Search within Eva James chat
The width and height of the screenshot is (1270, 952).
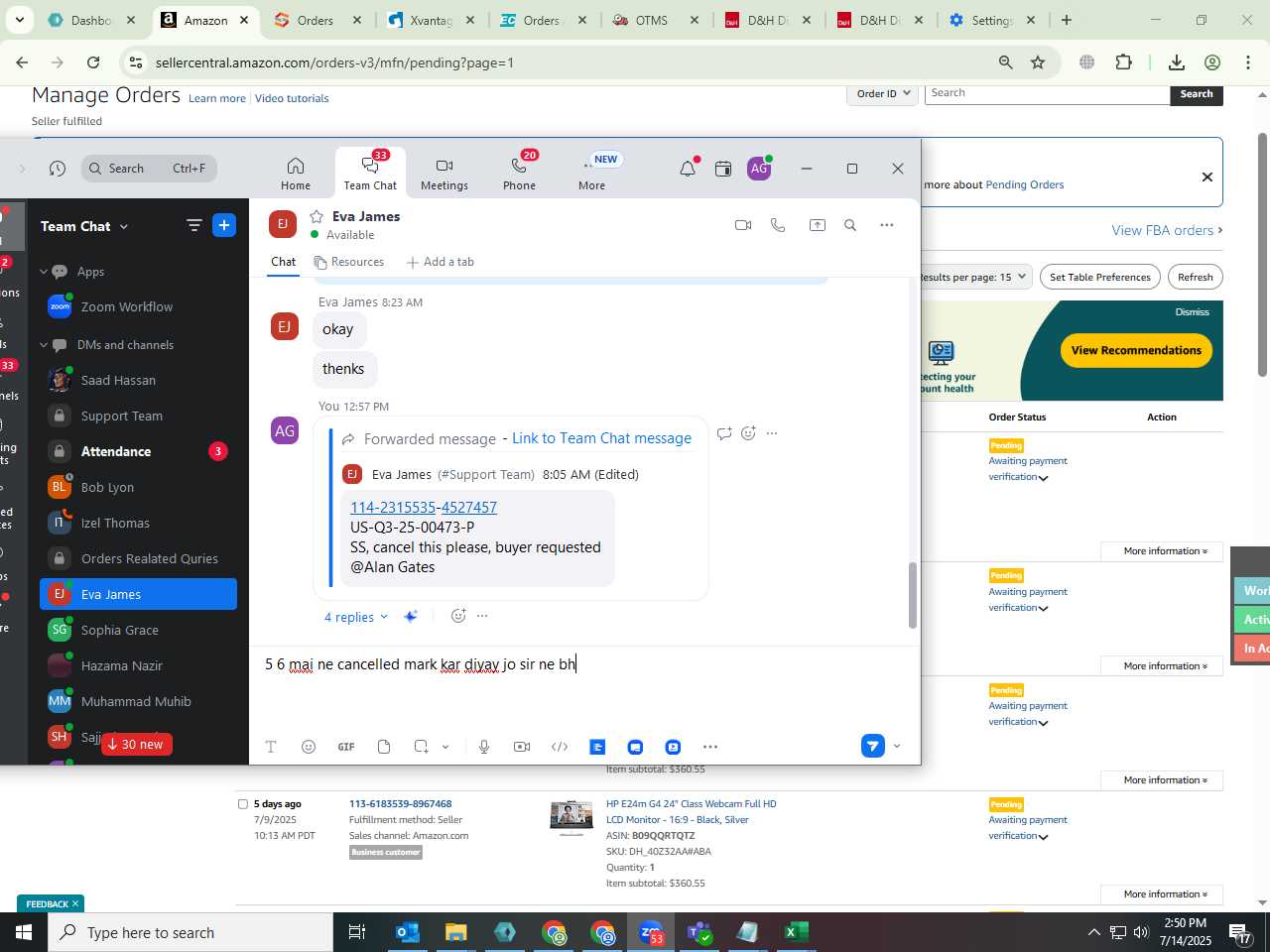click(x=850, y=225)
